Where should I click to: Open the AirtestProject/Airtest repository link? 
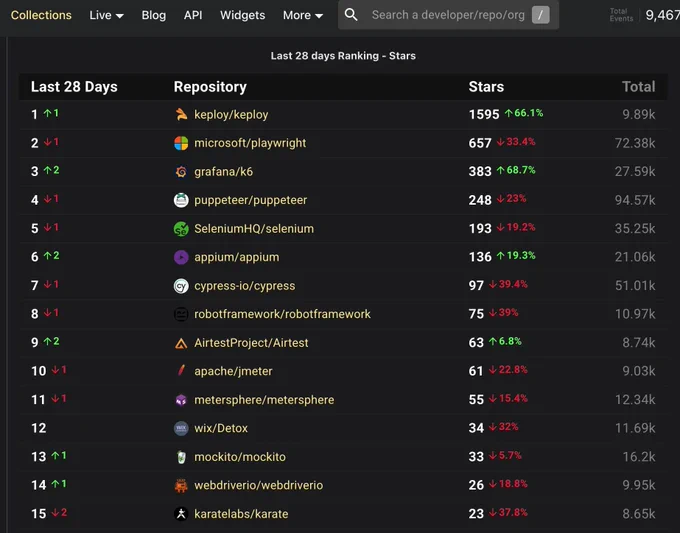(251, 343)
